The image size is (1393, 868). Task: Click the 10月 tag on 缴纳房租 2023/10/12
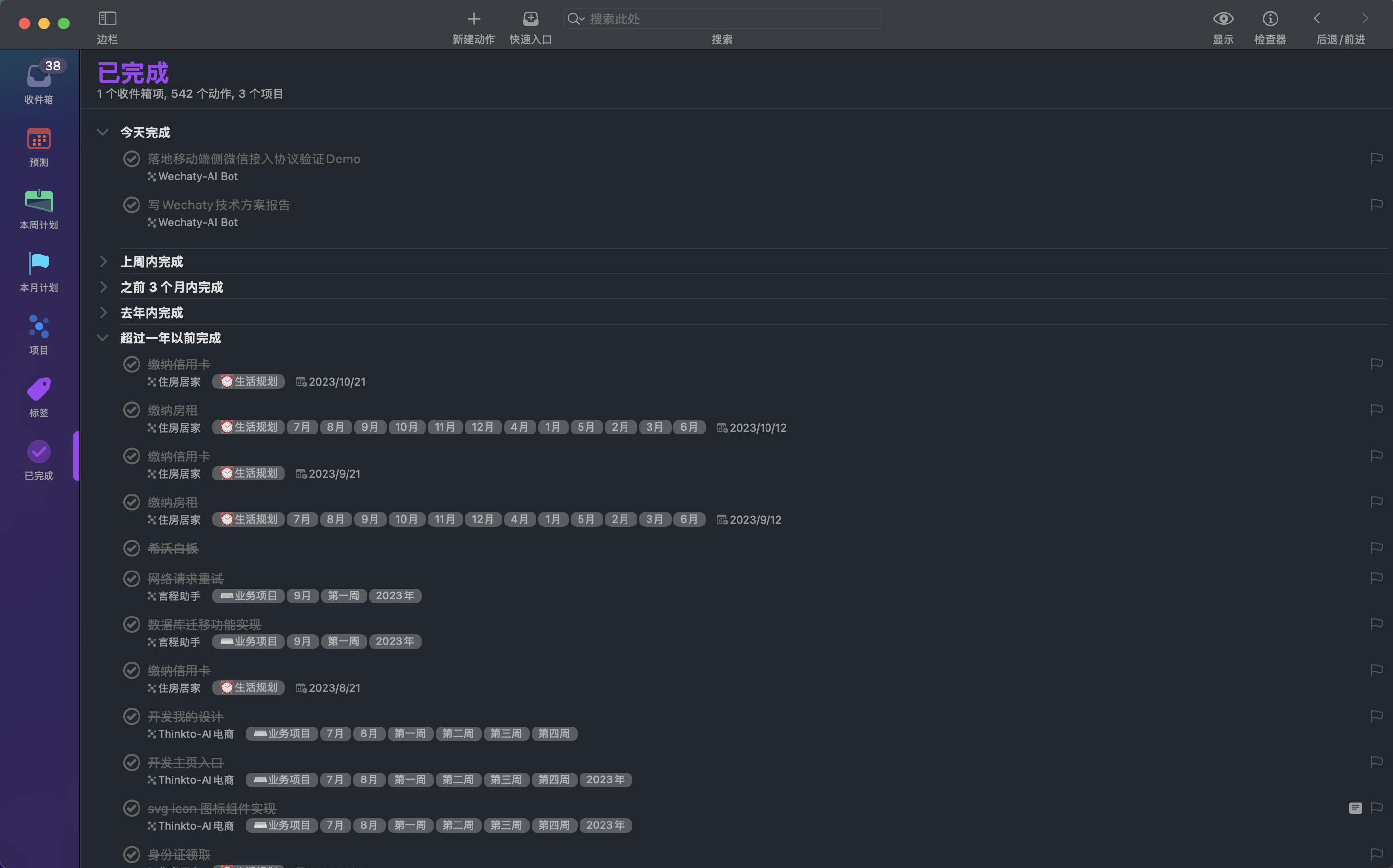point(407,427)
